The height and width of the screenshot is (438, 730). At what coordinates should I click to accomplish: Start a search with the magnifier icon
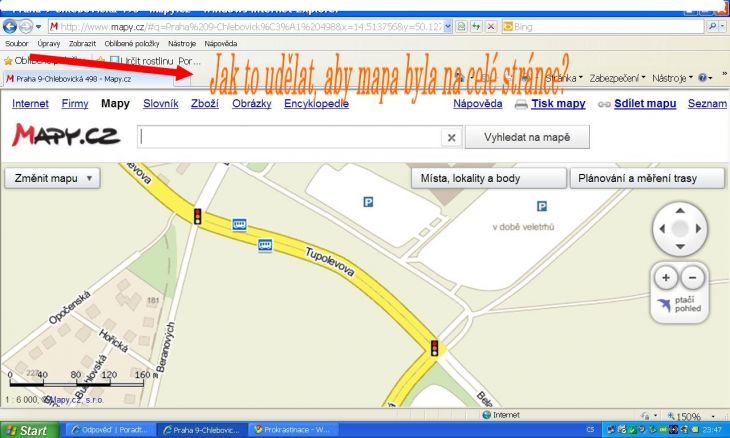pos(713,27)
